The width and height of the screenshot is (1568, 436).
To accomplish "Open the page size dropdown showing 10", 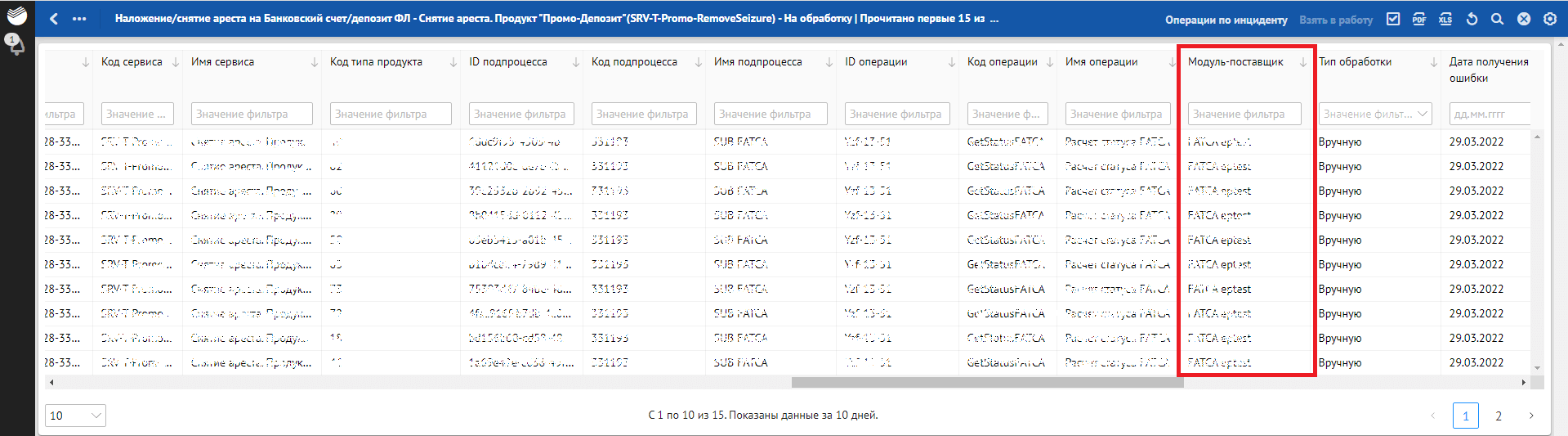I will coord(75,416).
